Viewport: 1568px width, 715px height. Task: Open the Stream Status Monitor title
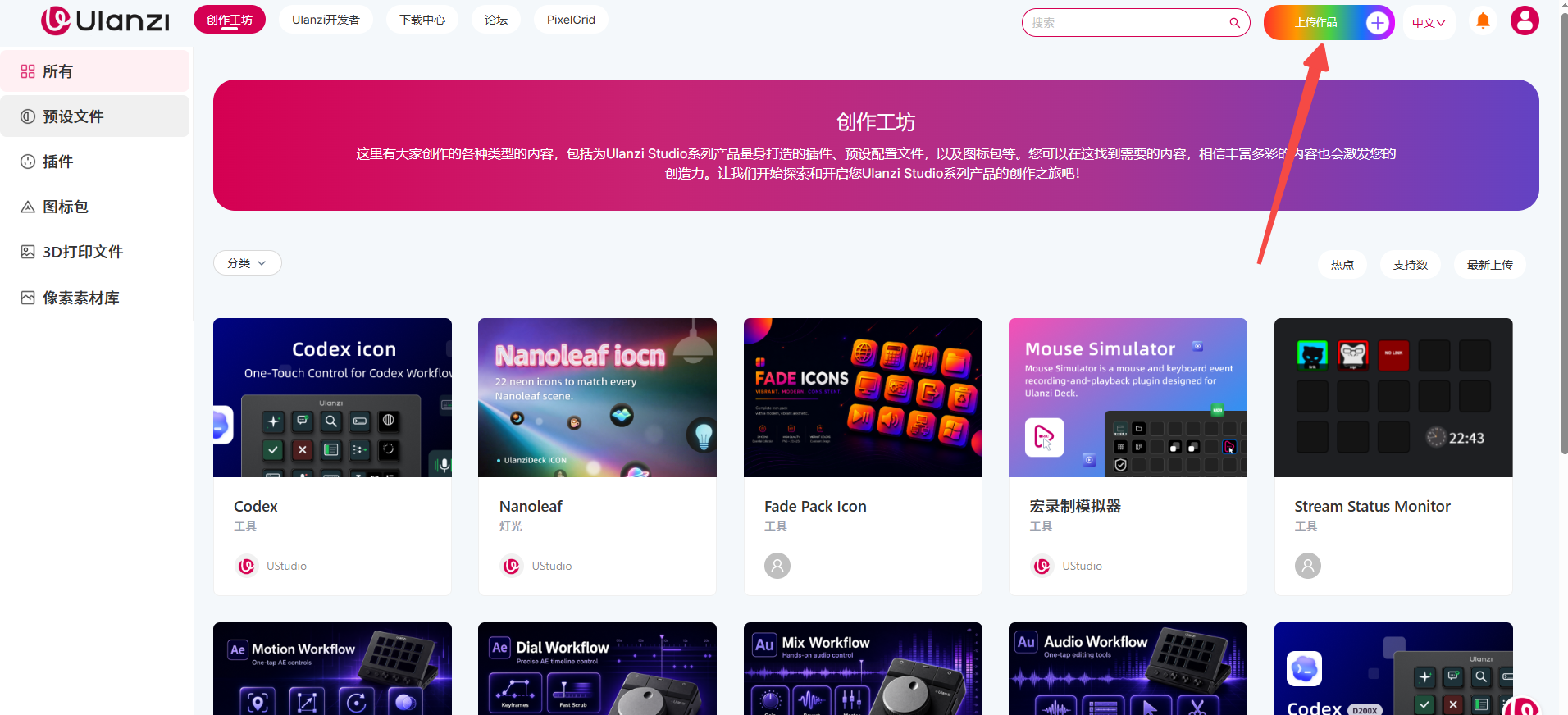point(1373,507)
